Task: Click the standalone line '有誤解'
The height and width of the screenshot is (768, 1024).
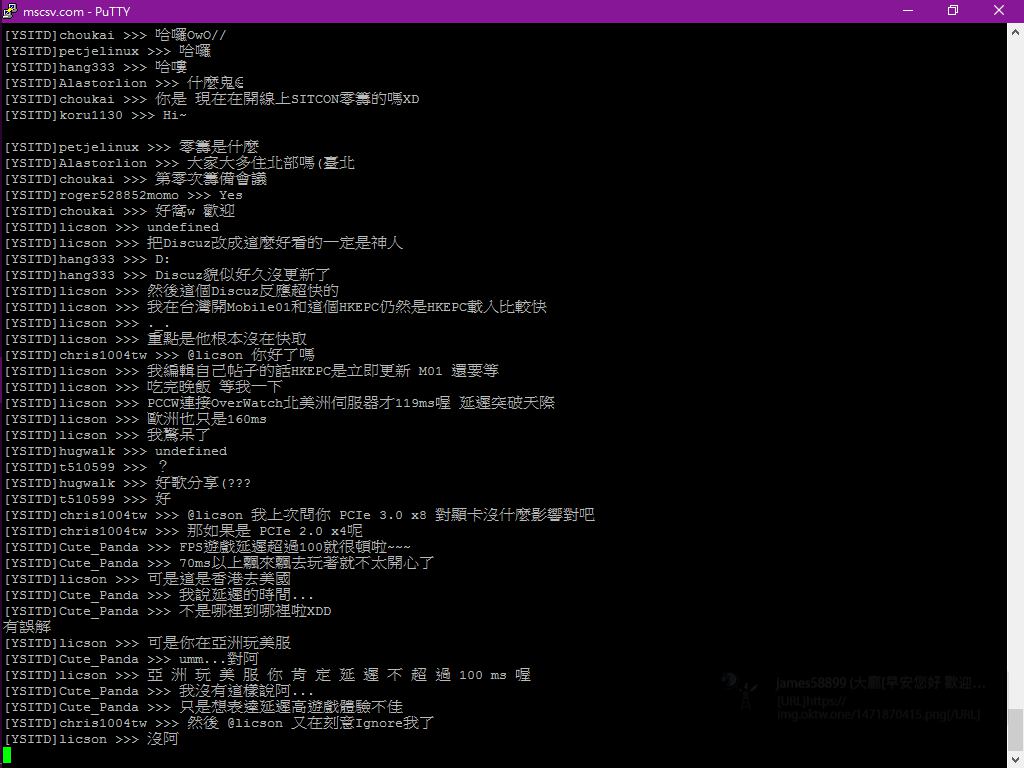Action: pyautogui.click(x=27, y=627)
